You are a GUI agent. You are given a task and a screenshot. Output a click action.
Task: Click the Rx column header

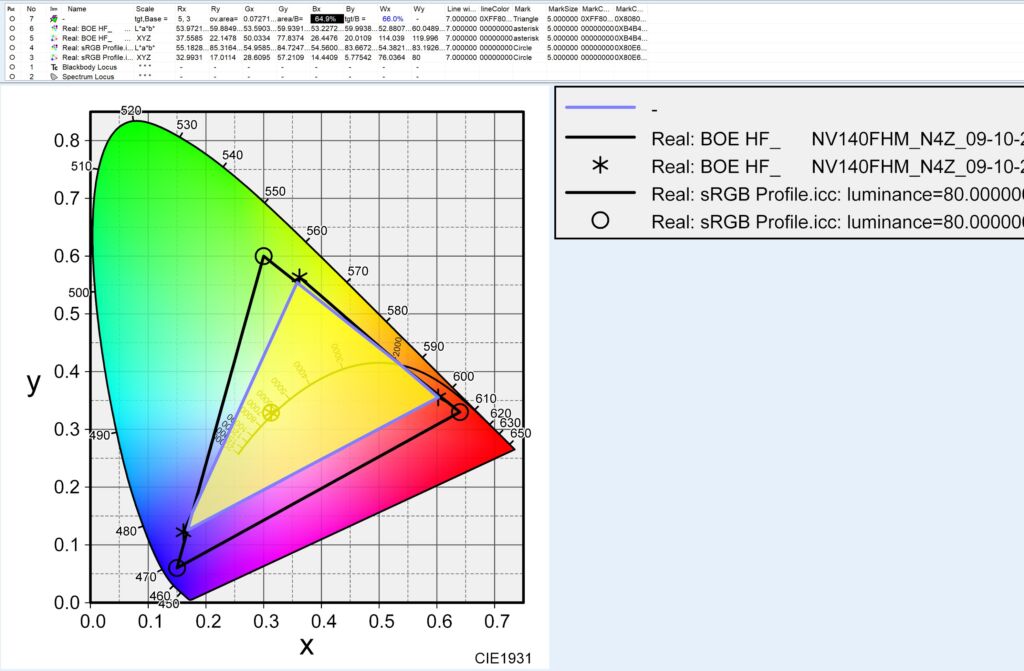pos(182,9)
